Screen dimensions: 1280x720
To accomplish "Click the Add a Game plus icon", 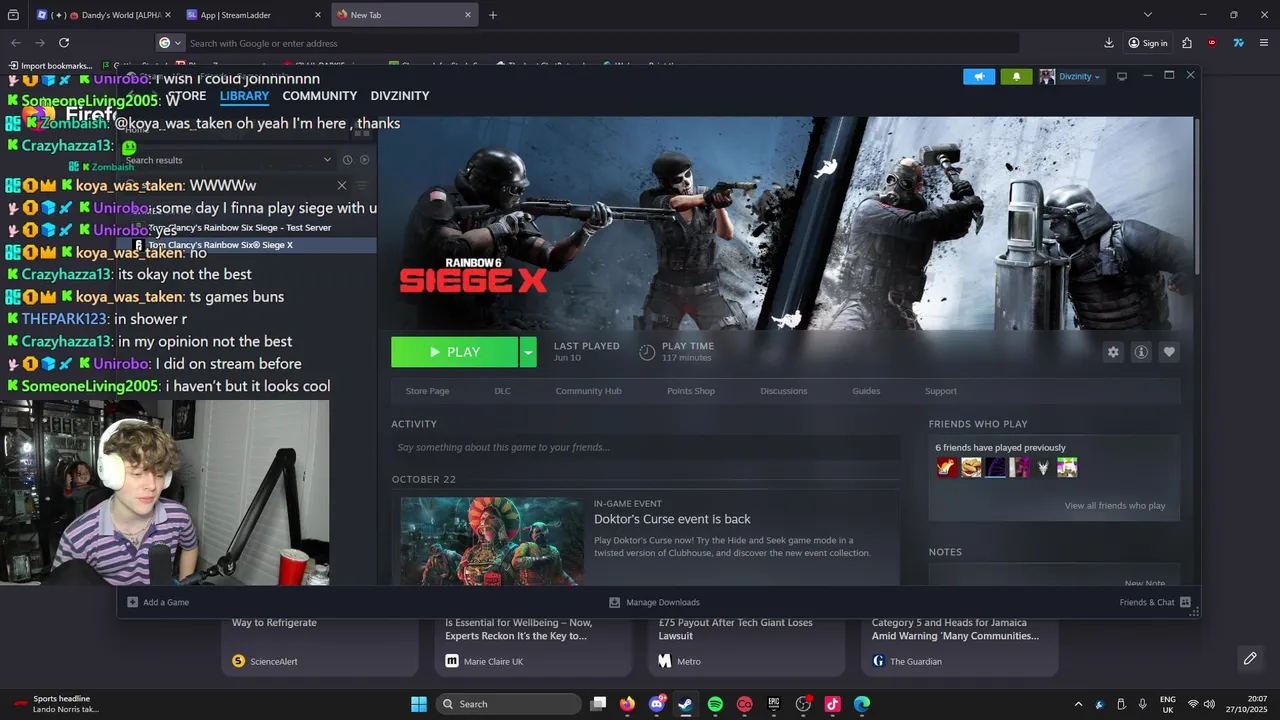I will pyautogui.click(x=132, y=602).
